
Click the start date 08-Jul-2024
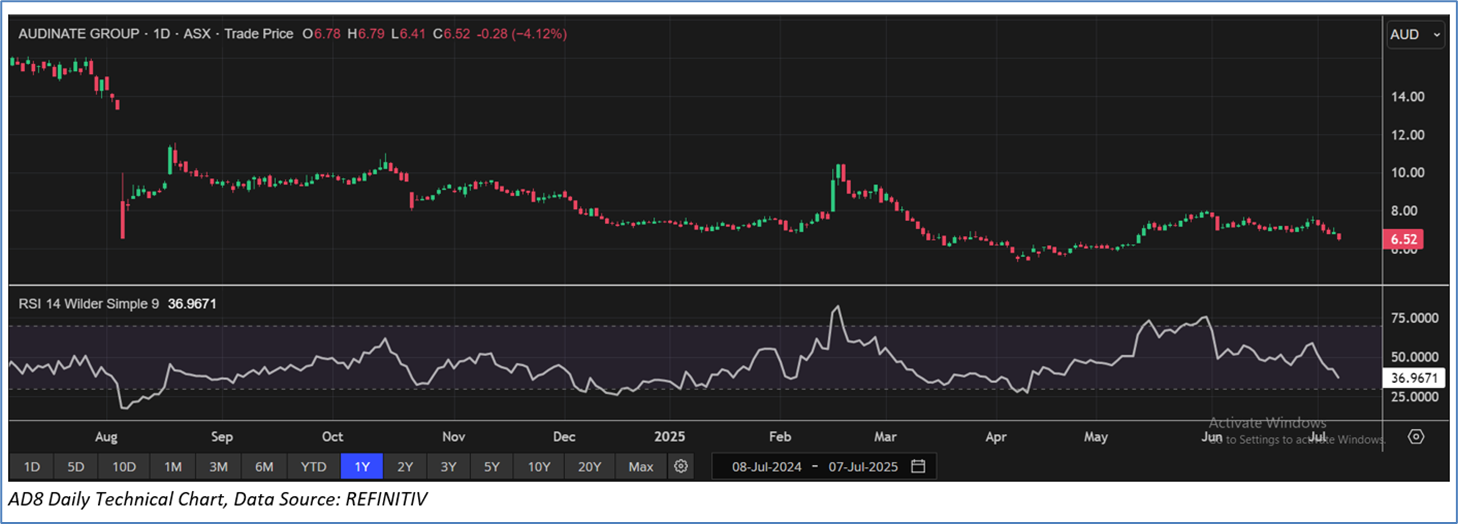click(768, 466)
